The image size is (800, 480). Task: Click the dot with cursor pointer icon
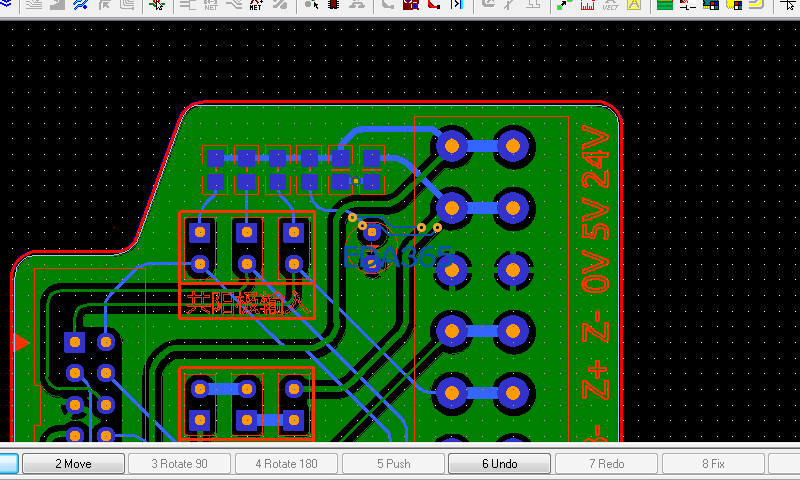coord(311,5)
